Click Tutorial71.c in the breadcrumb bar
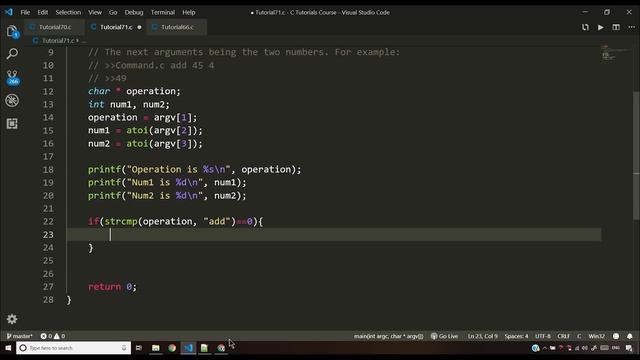 pyautogui.click(x=58, y=40)
